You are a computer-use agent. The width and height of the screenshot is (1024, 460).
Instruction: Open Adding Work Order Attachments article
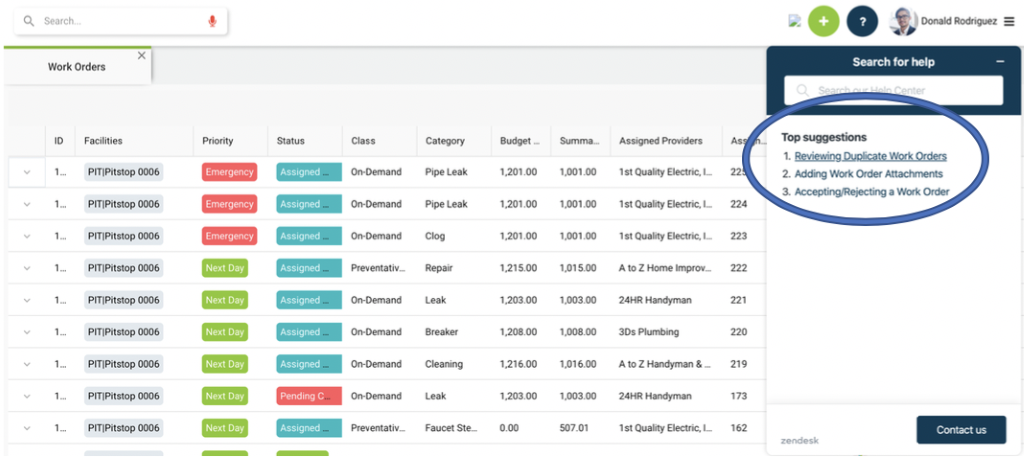click(868, 174)
